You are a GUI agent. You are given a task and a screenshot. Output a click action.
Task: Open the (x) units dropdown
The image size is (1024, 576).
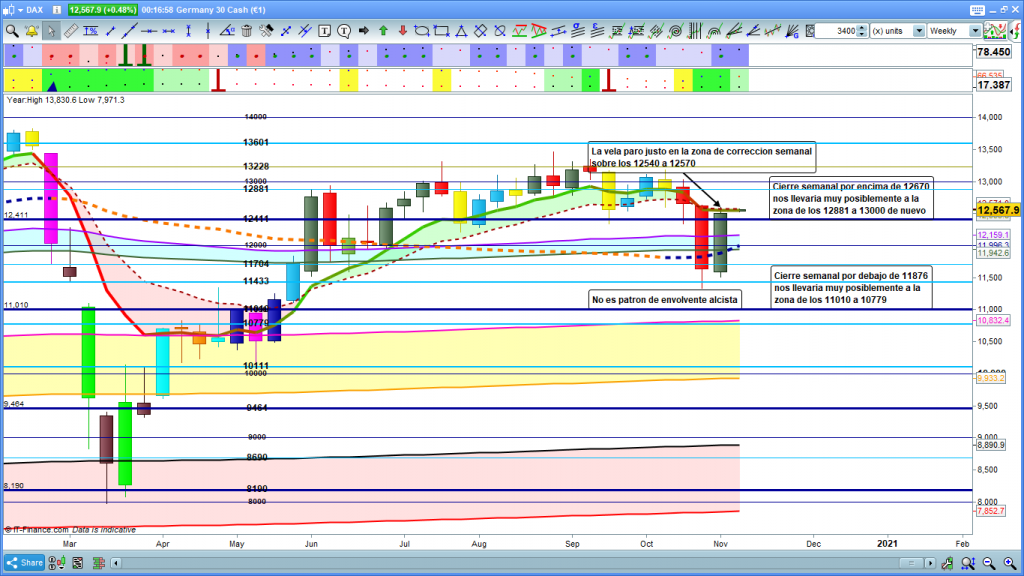[x=893, y=31]
